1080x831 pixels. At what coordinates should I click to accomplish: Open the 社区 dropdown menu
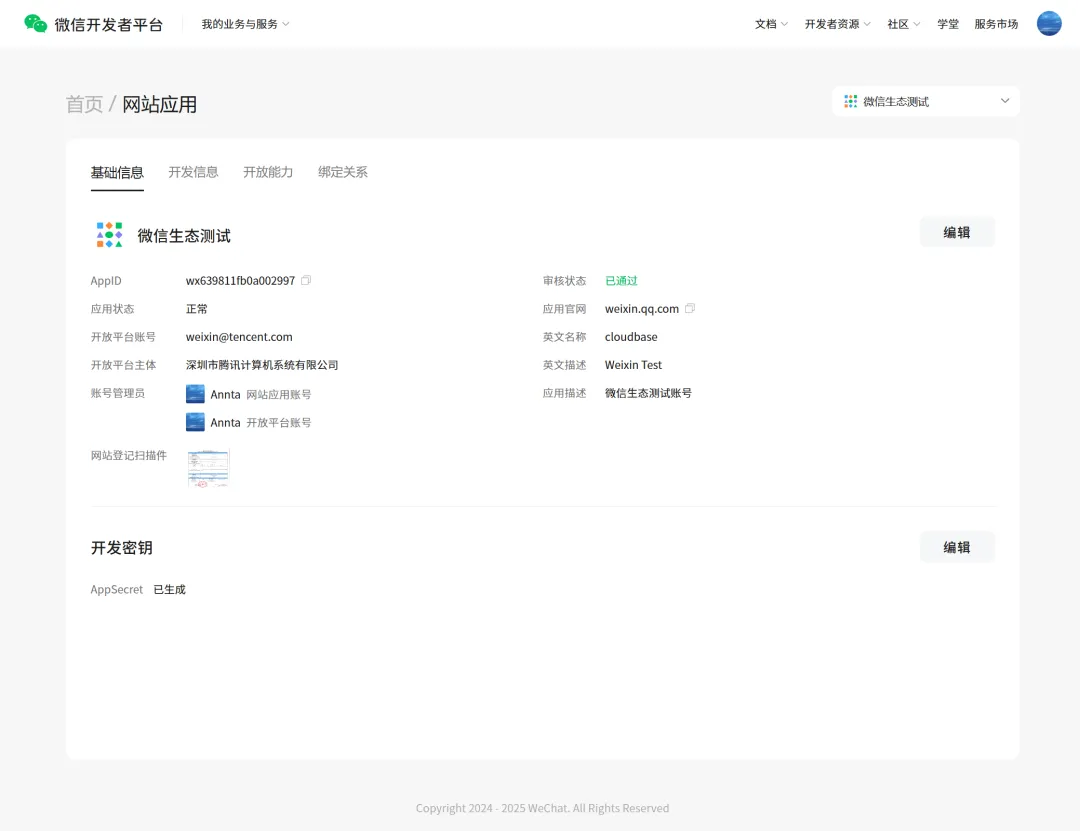click(x=904, y=24)
